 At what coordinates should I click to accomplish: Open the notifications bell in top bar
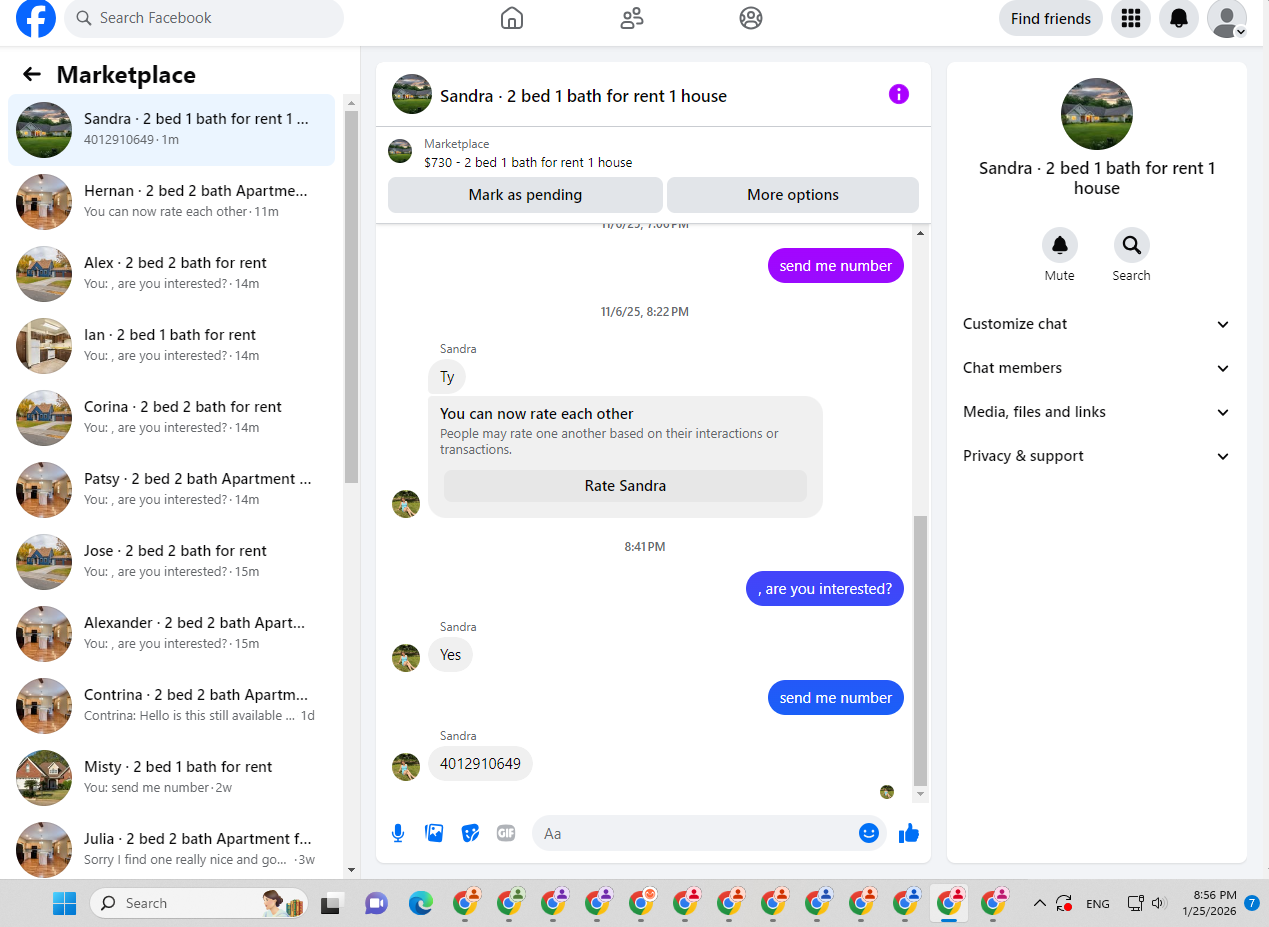click(x=1179, y=18)
